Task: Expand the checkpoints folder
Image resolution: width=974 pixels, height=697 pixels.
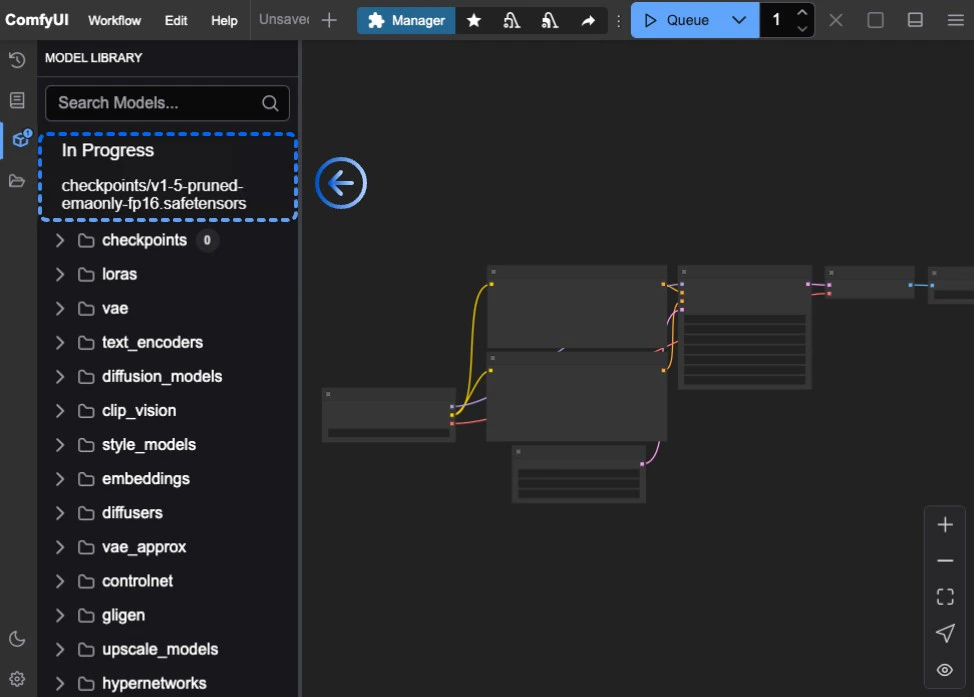Action: [60, 240]
